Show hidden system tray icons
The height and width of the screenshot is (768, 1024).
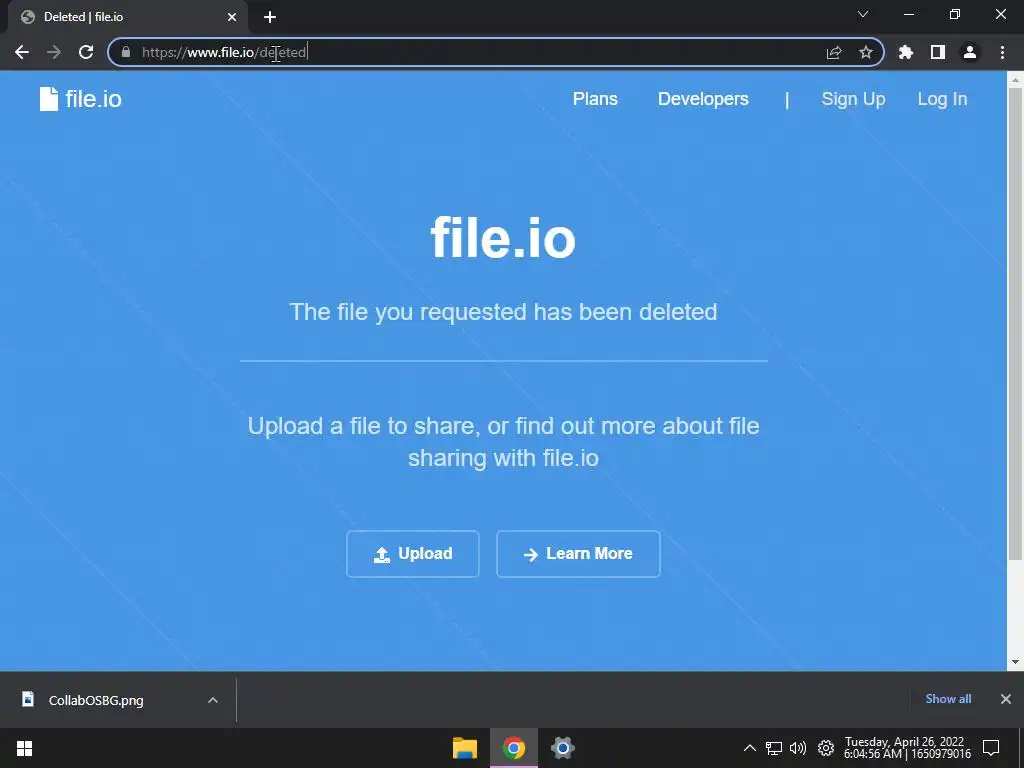[750, 748]
